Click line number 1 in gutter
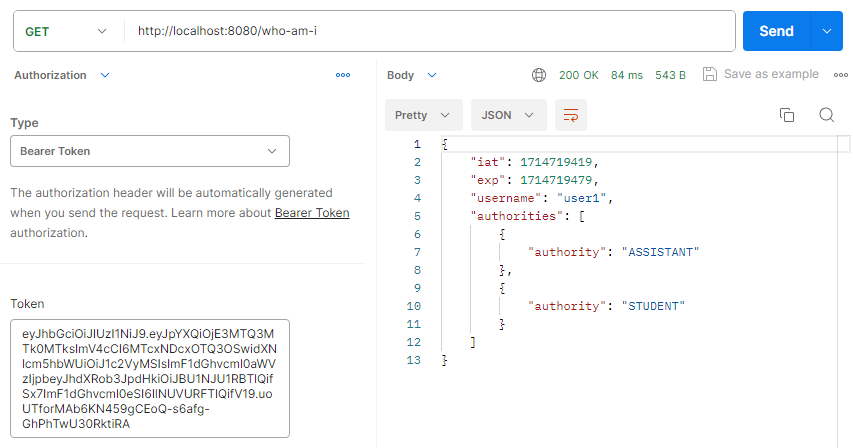The image size is (853, 448). [x=417, y=144]
